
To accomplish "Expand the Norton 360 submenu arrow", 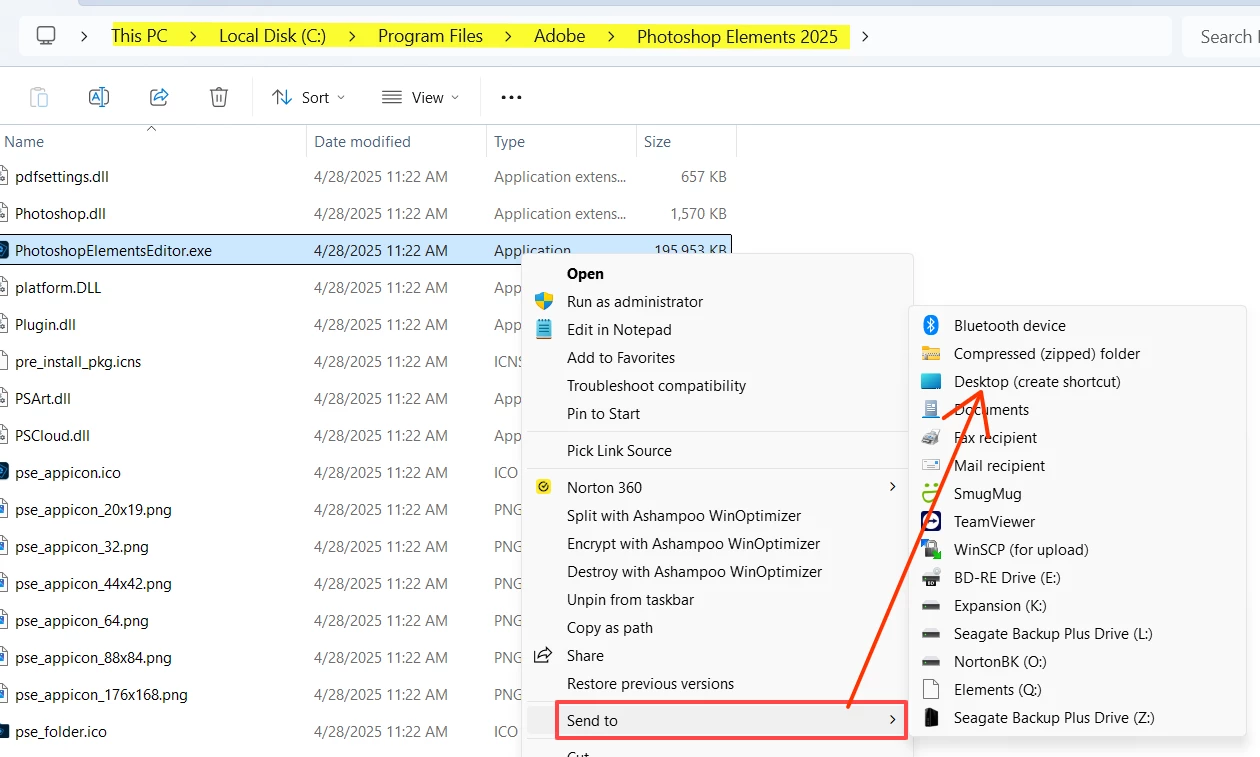I will coord(892,487).
